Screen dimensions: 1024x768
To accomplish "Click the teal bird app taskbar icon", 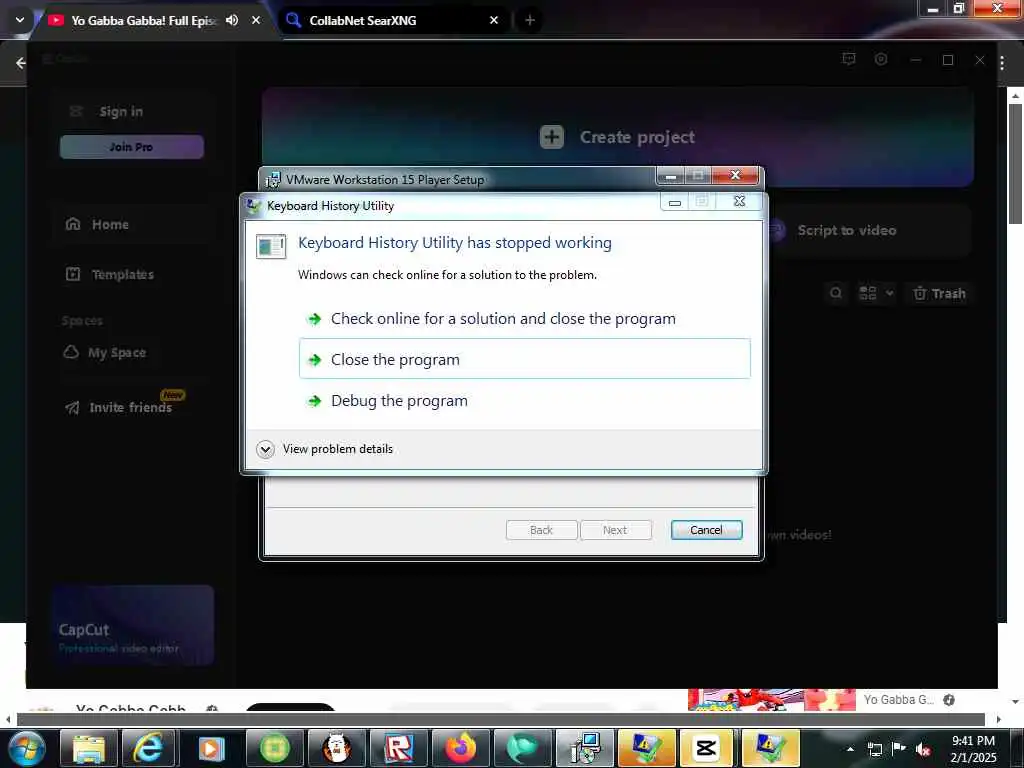I will click(x=522, y=748).
